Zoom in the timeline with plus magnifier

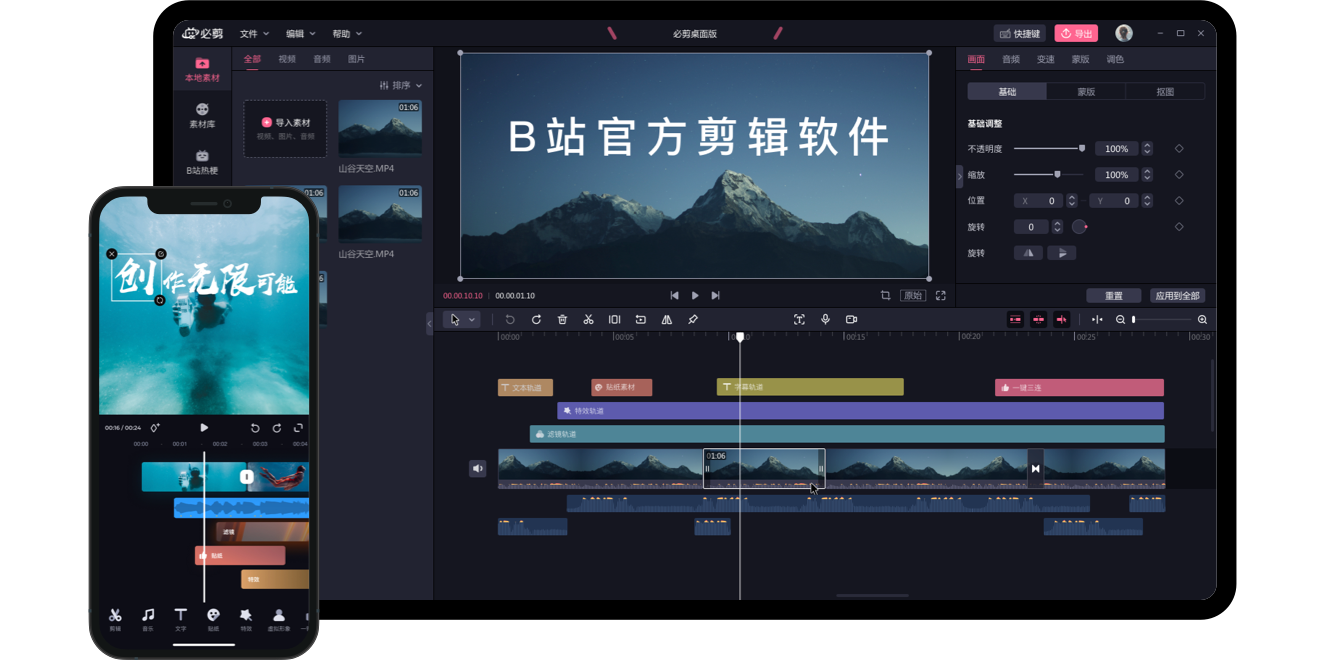1202,320
